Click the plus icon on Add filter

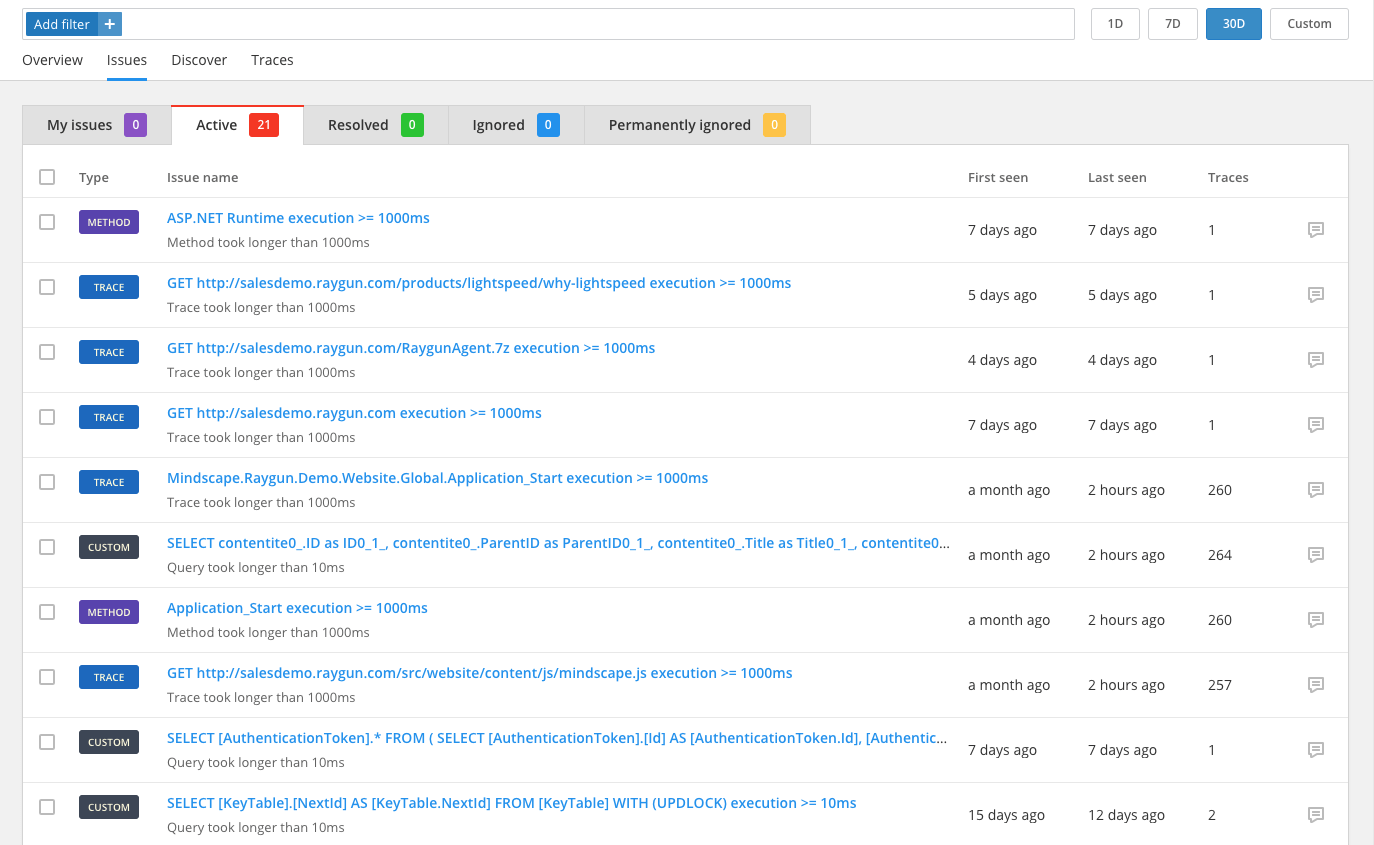point(110,24)
